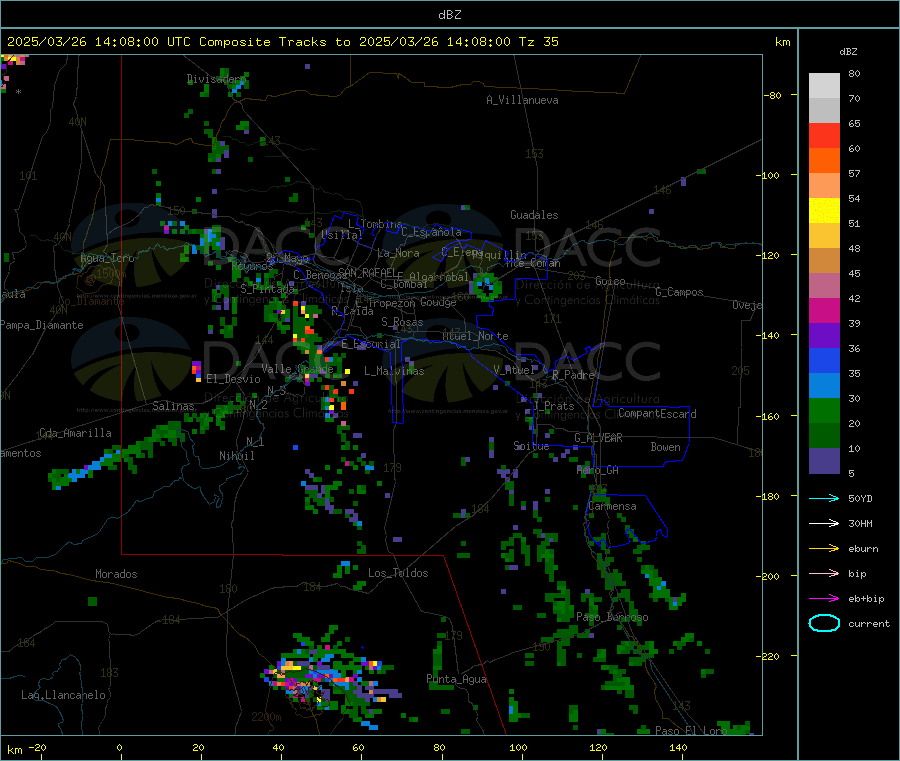Click the Punta_Agua location label
This screenshot has height=761, width=900.
coord(456,679)
